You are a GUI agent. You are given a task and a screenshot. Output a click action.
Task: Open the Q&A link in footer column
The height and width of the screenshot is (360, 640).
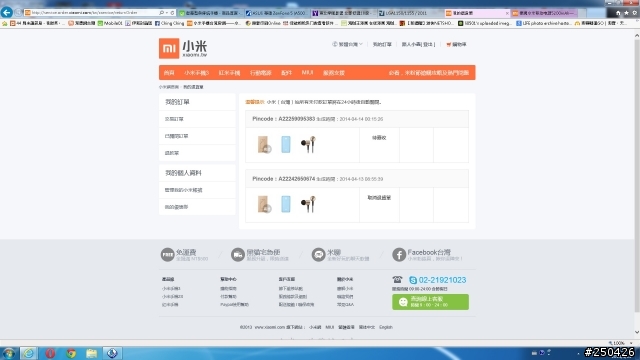point(345,305)
